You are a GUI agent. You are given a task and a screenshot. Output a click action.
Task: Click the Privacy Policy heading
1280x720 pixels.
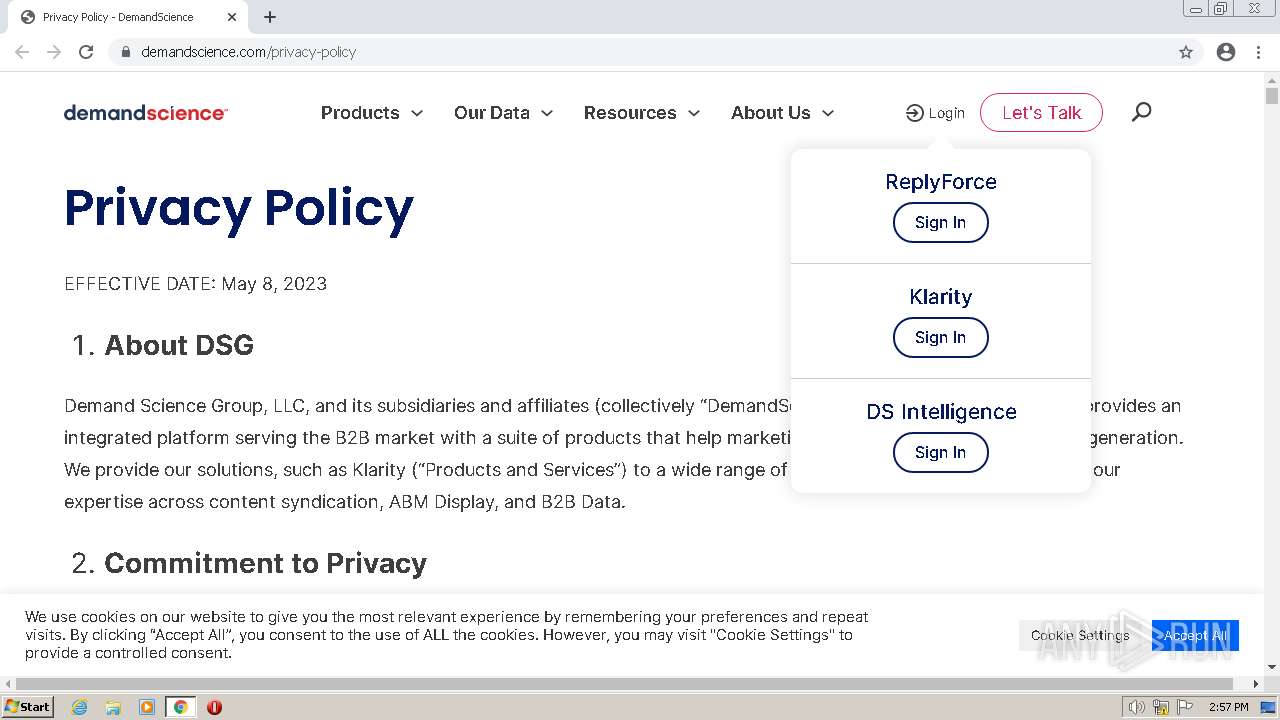click(239, 208)
